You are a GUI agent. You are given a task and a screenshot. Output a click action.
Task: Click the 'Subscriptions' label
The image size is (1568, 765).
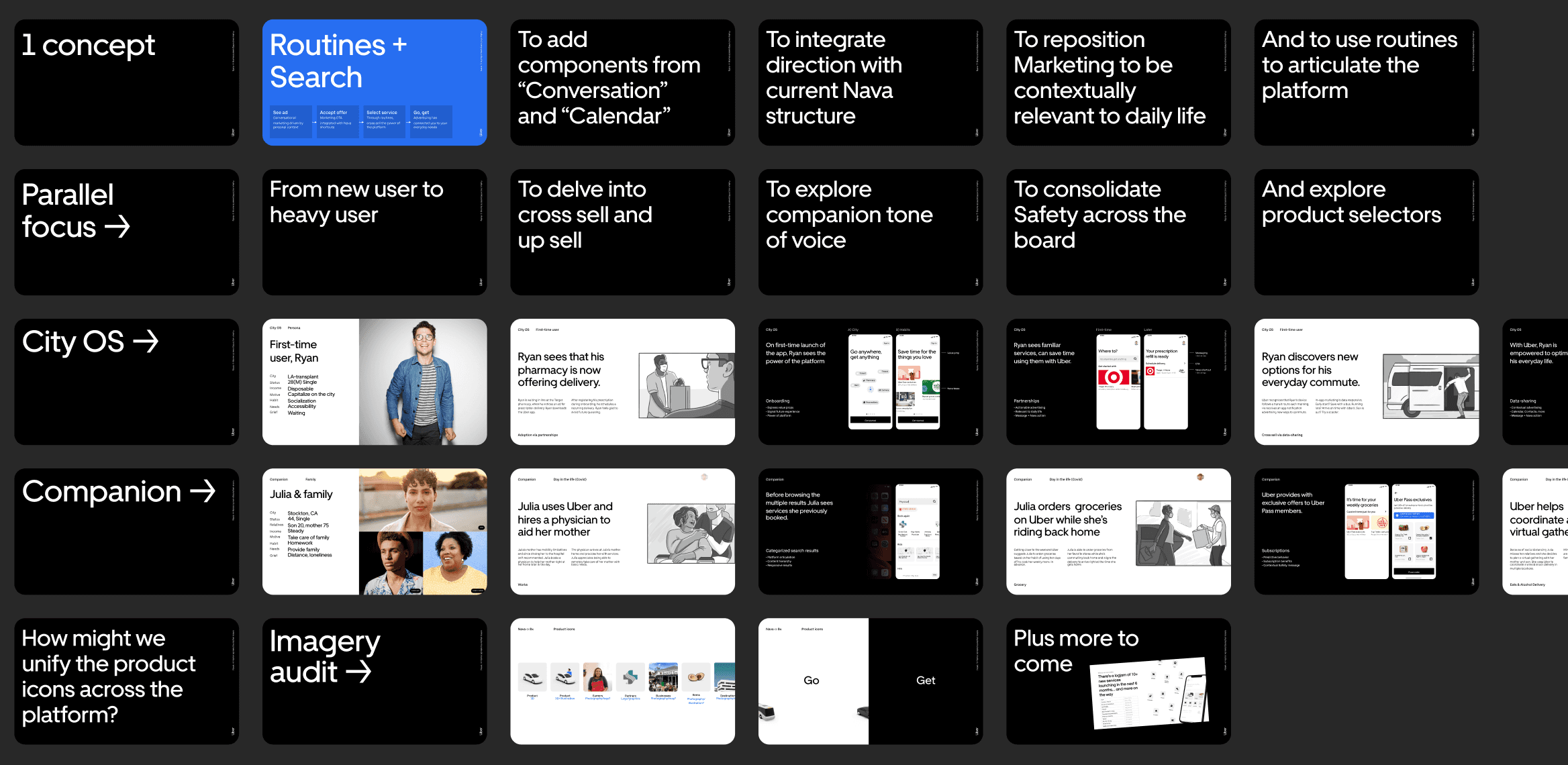point(1275,550)
